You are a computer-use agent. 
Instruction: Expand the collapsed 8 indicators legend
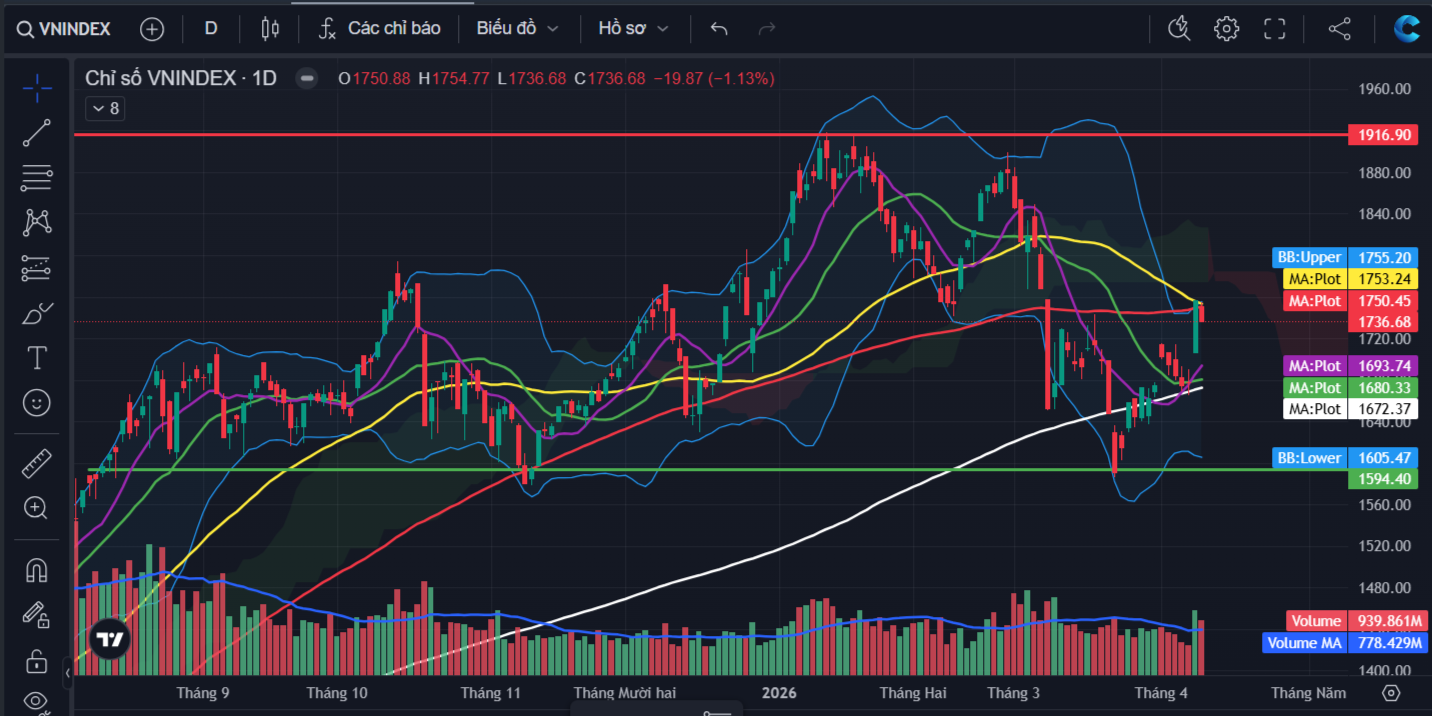click(105, 109)
